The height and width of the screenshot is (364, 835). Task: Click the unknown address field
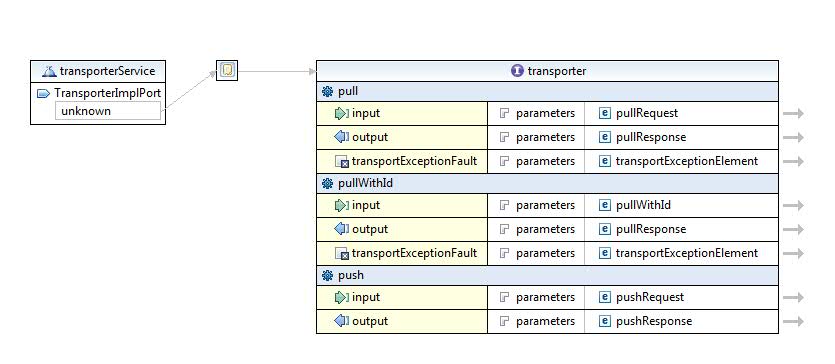pos(108,111)
